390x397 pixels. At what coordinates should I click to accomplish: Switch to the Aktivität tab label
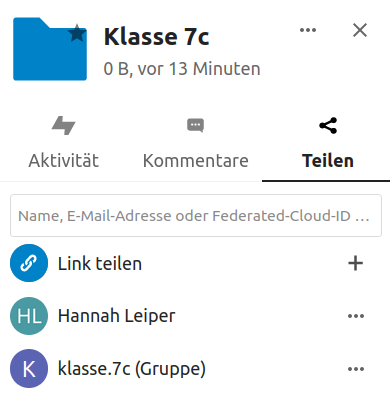pyautogui.click(x=63, y=161)
